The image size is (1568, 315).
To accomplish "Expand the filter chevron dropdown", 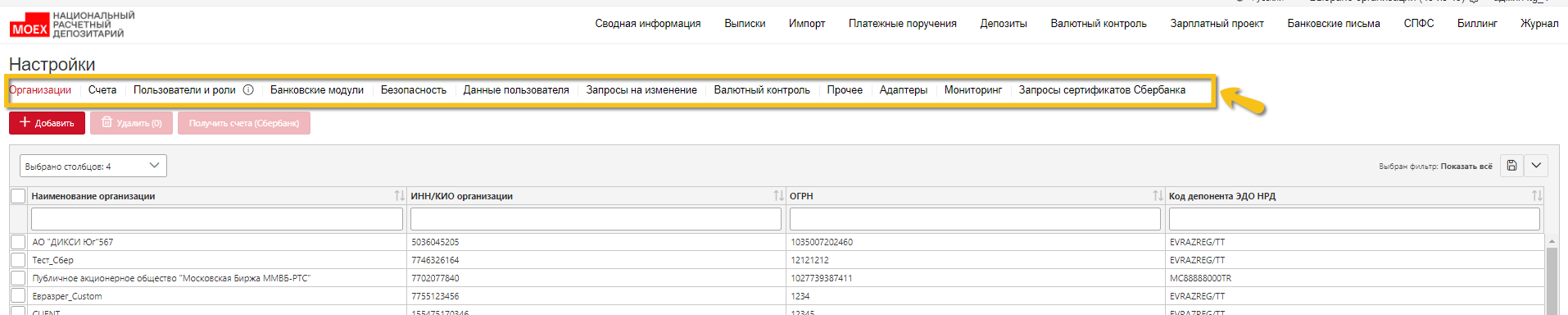I will point(1536,166).
